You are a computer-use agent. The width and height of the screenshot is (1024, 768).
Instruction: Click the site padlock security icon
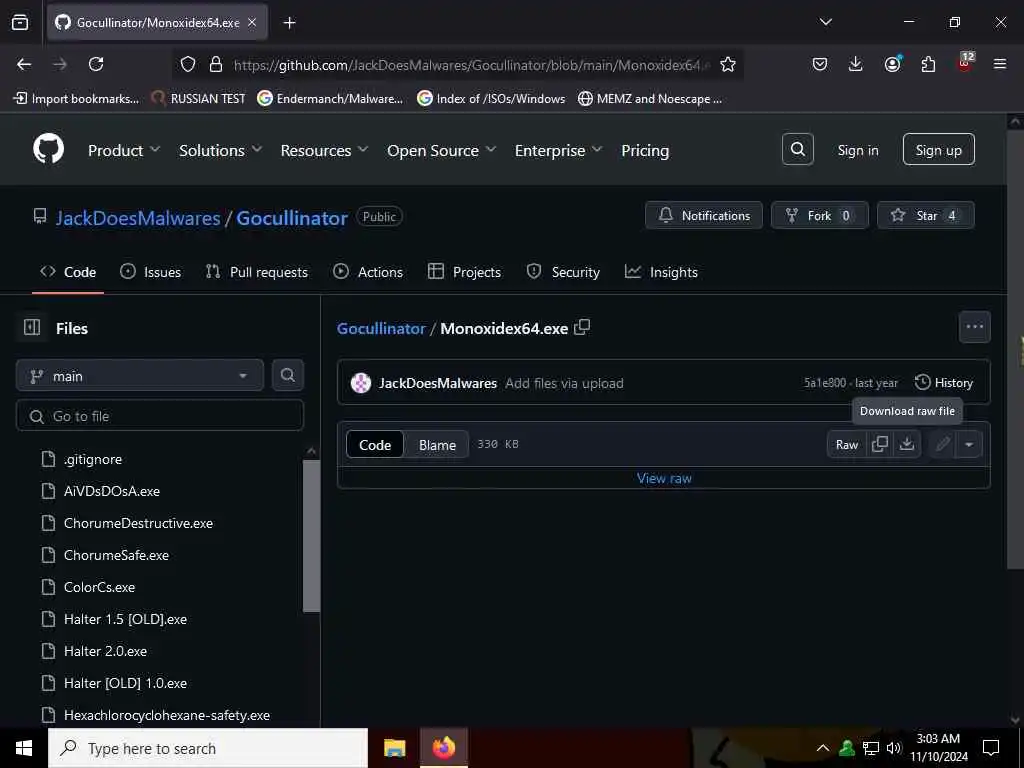point(216,64)
